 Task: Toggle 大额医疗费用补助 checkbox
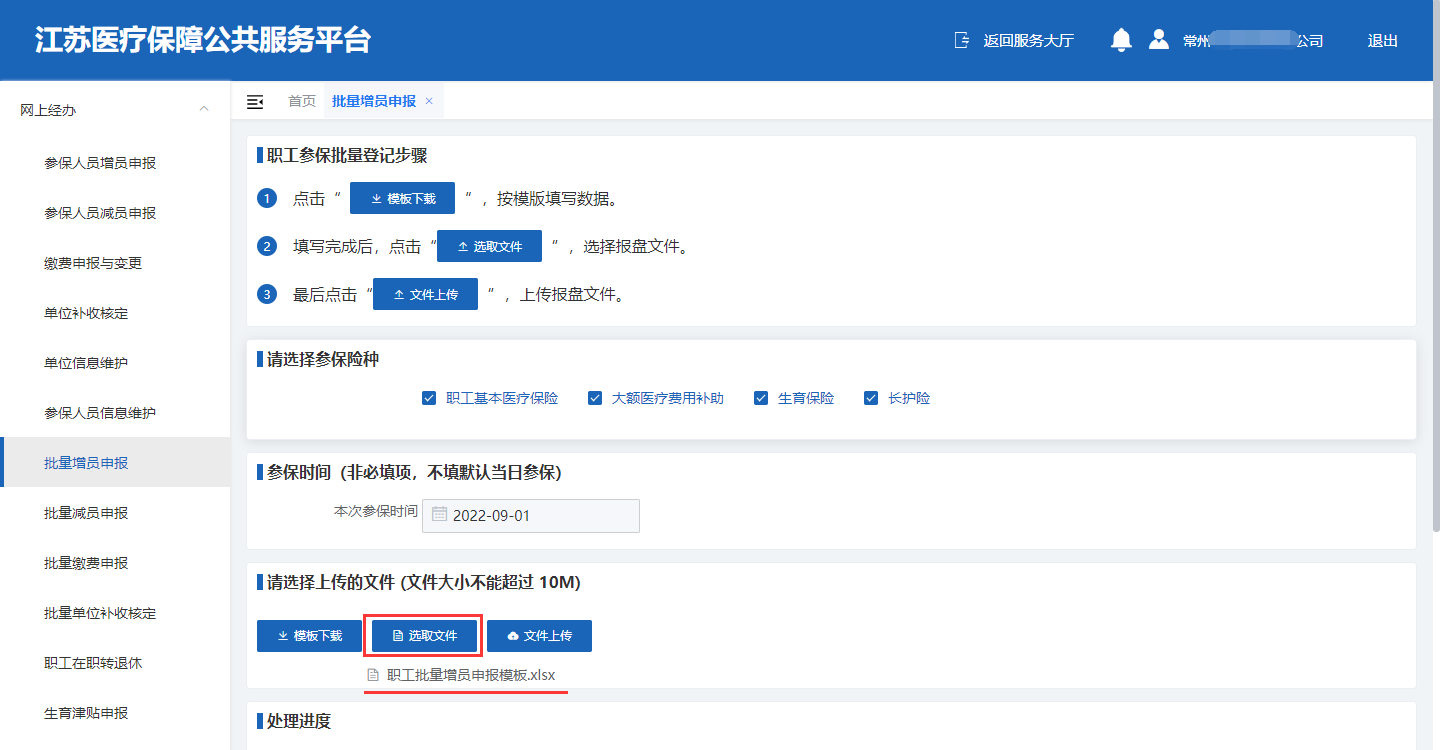595,398
